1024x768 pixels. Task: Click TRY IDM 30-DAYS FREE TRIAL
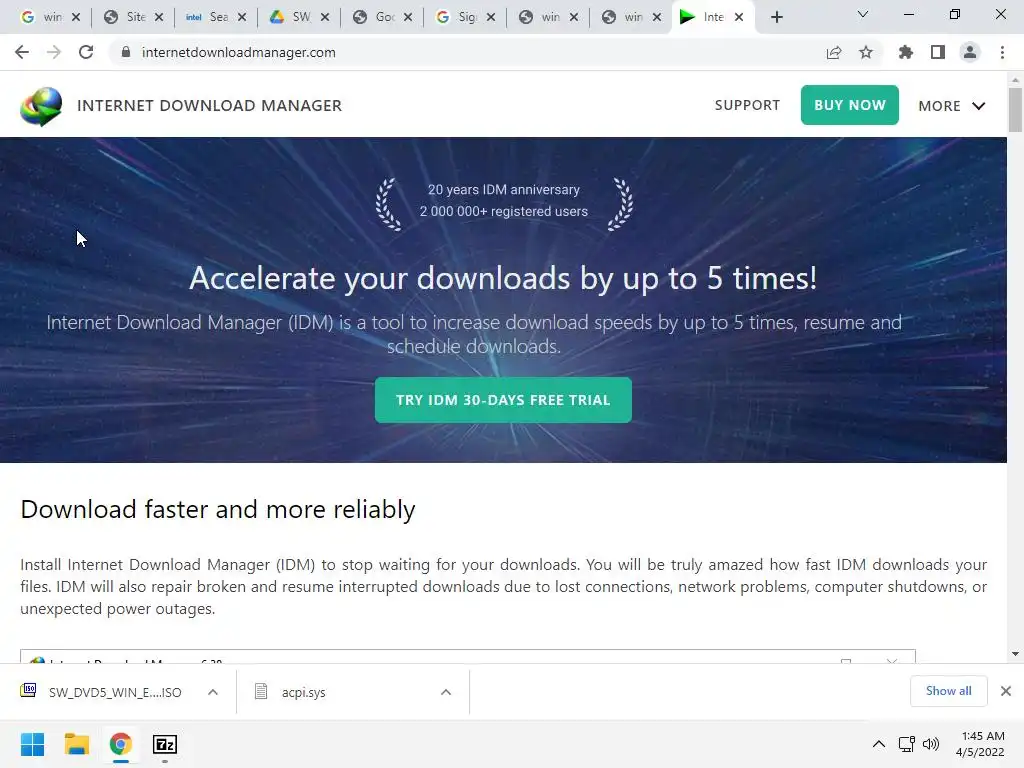click(x=503, y=400)
